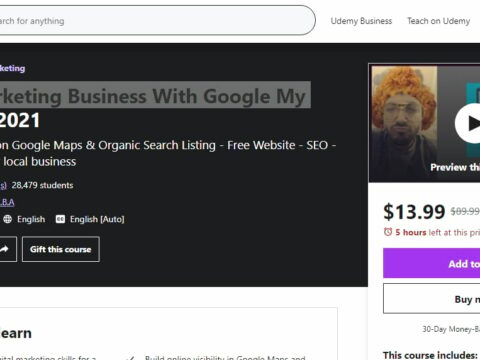Click the Udemy search input field
This screenshot has height=360, width=480.
click(x=157, y=20)
